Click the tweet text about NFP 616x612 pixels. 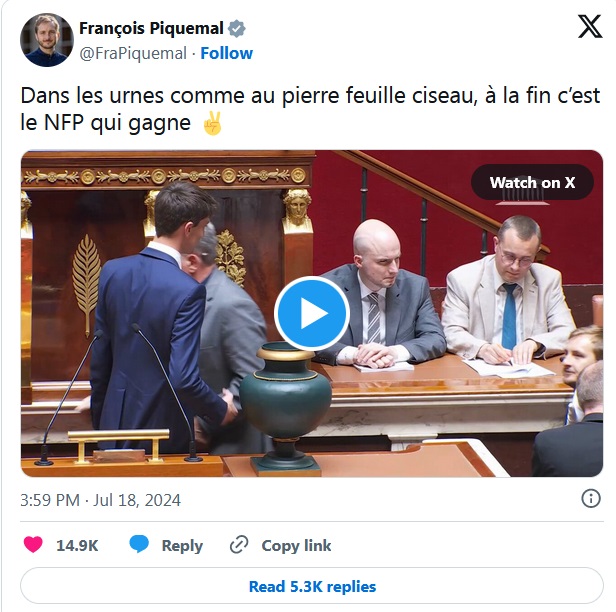(310, 109)
